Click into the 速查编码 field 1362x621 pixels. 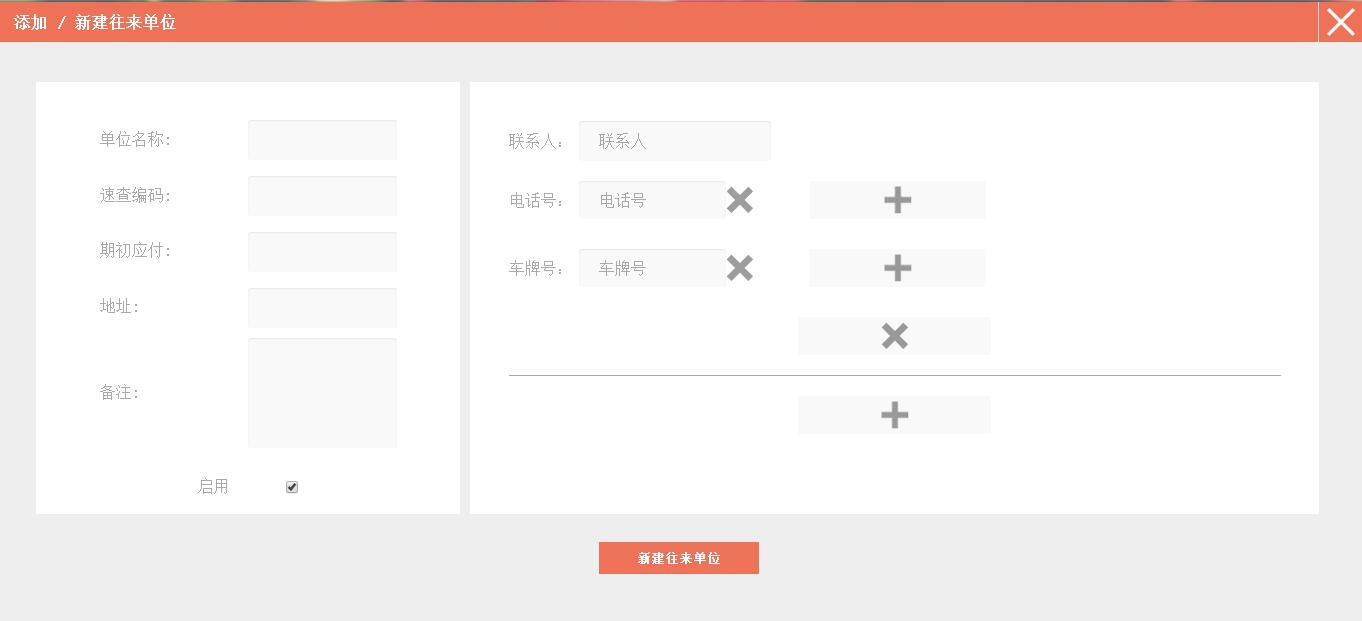click(x=322, y=196)
